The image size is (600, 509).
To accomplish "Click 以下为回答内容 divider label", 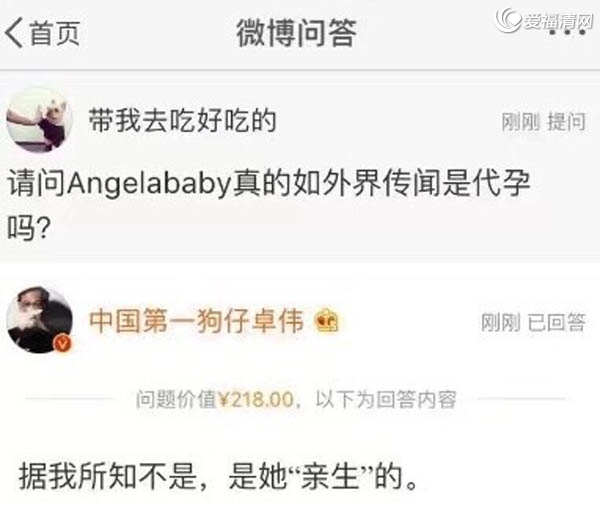I will tap(386, 399).
